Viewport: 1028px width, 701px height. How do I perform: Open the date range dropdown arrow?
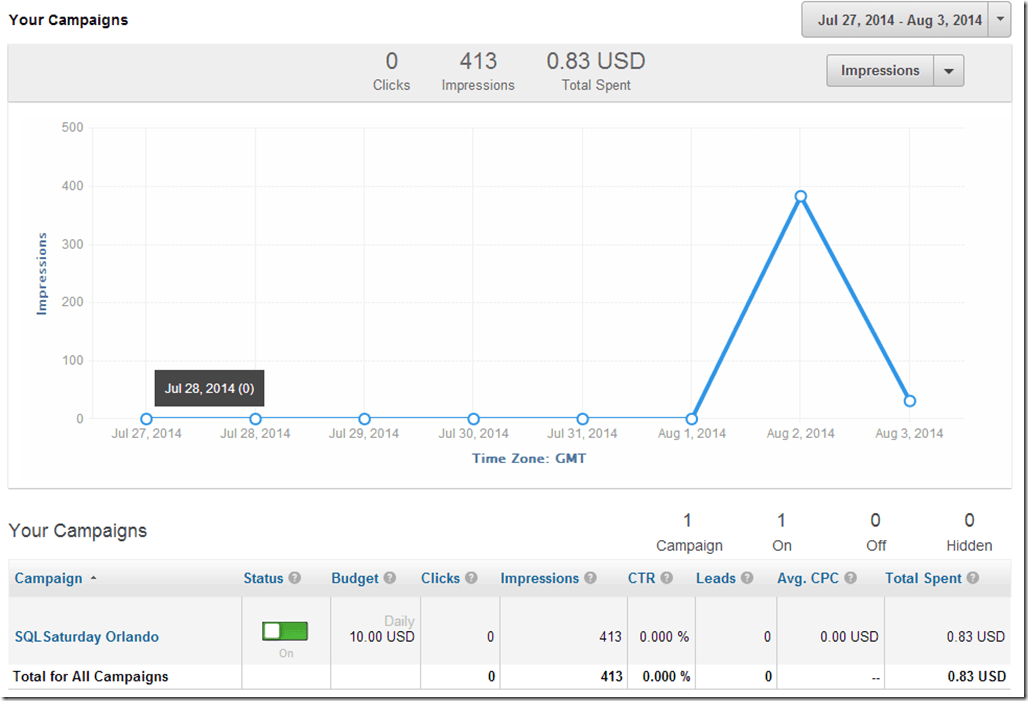pyautogui.click(x=999, y=20)
